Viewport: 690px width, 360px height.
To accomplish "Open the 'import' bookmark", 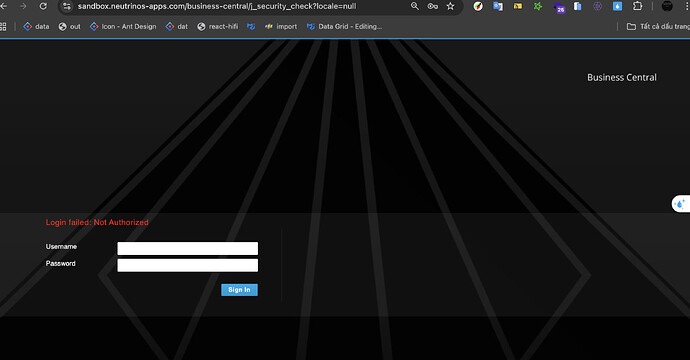I will [x=280, y=27].
